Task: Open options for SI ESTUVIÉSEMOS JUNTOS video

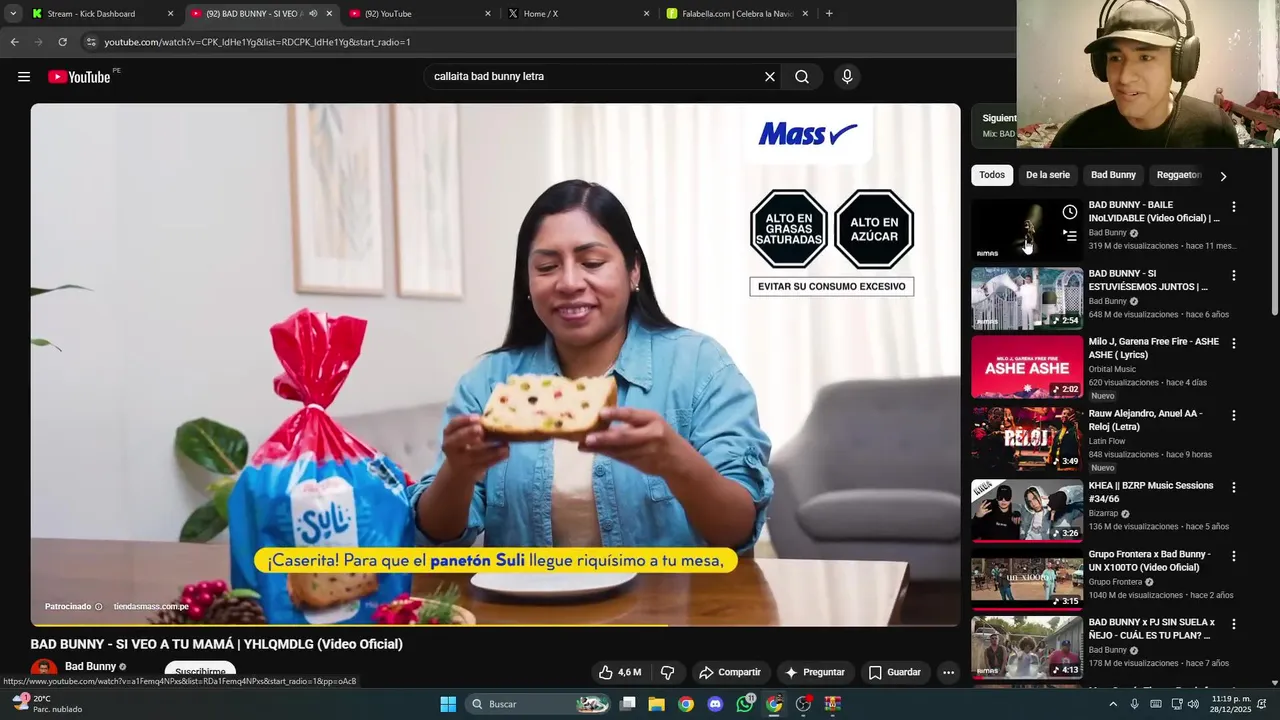Action: point(1233,275)
